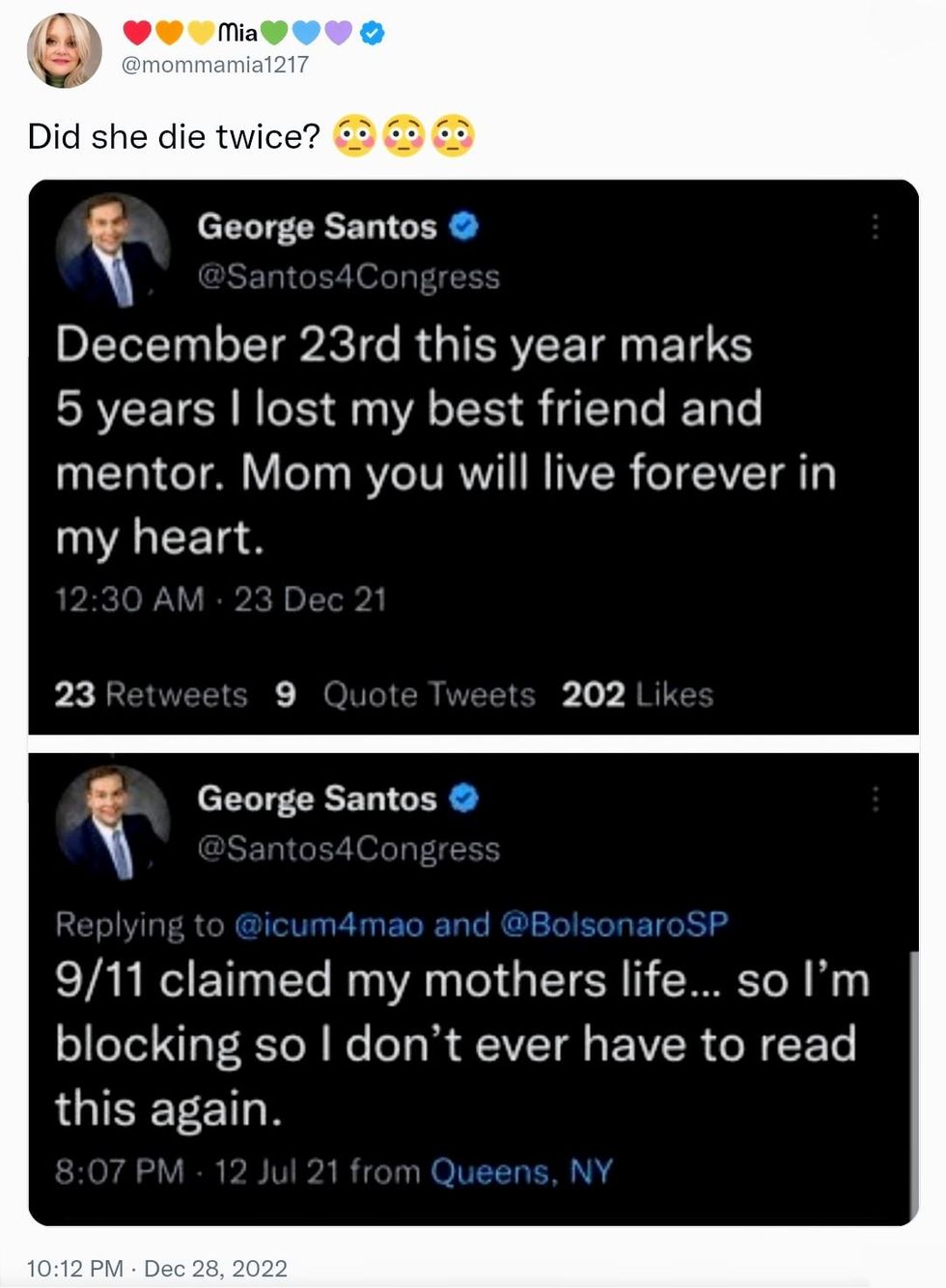This screenshot has width=946, height=1288.
Task: View the 202 Likes list
Action: pyautogui.click(x=637, y=694)
